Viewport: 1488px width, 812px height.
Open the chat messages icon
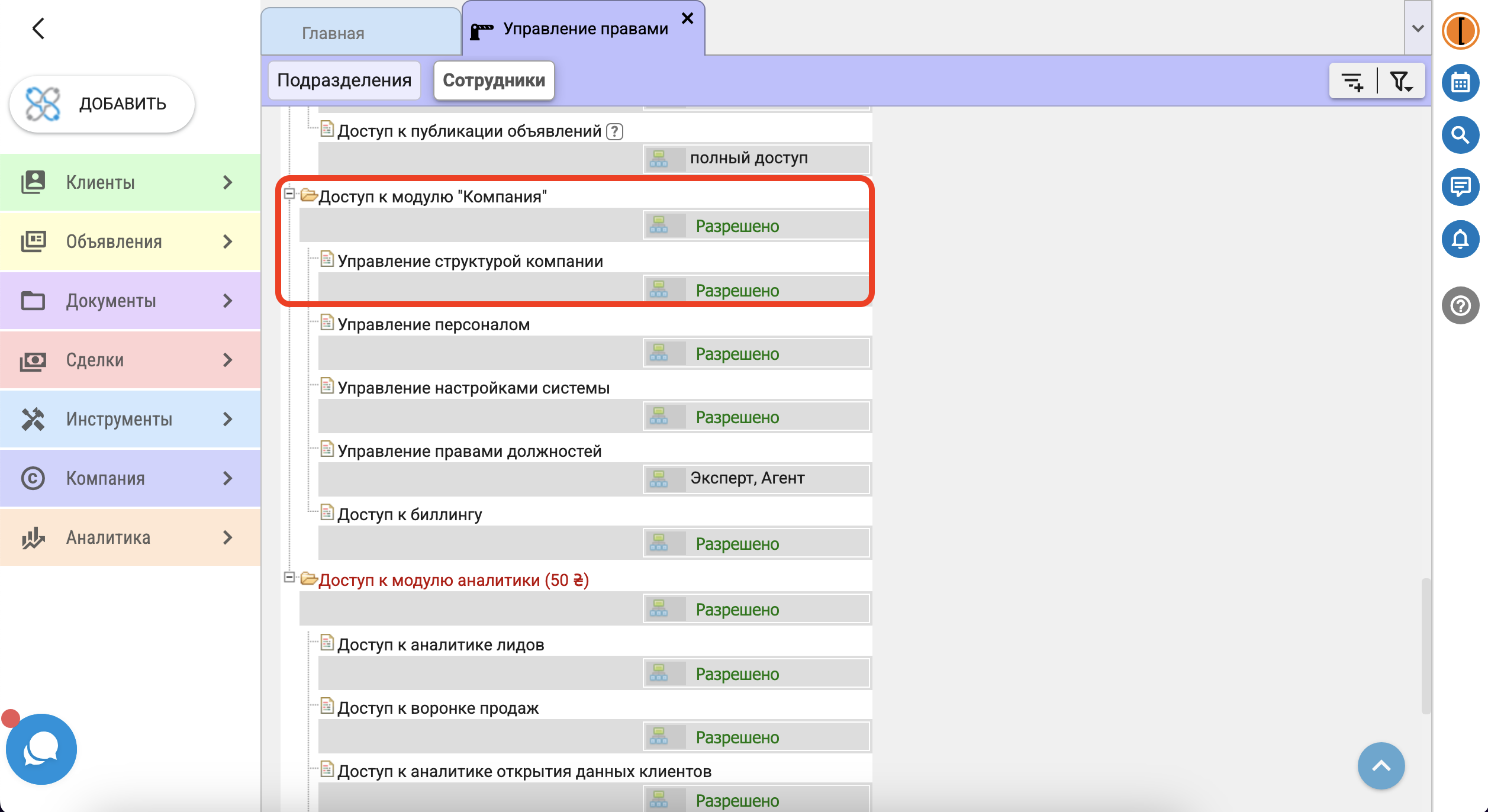click(x=1460, y=187)
